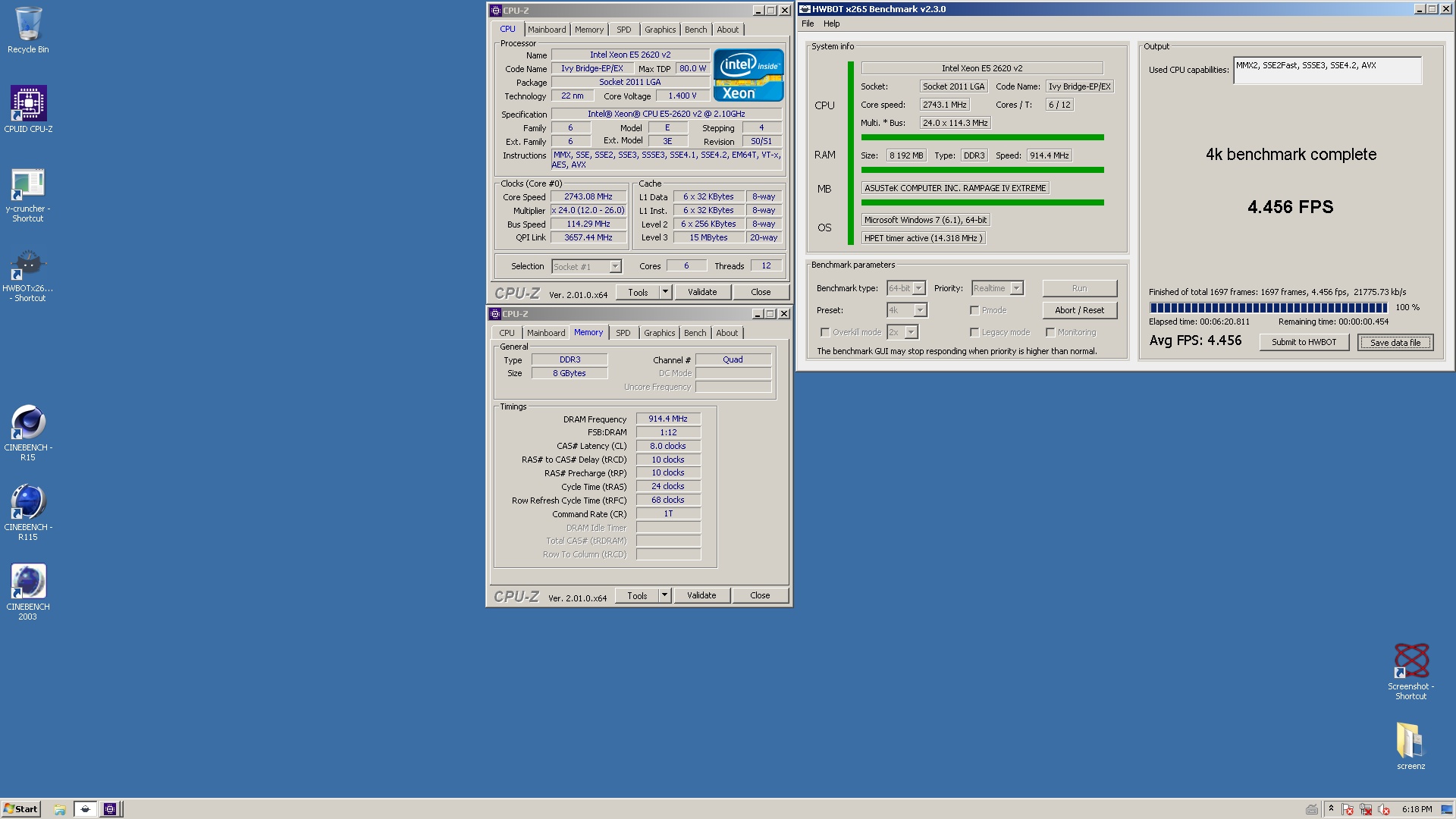The height and width of the screenshot is (819, 1456).
Task: Switch to Bench tab in lower CPU-Z
Action: click(x=695, y=333)
